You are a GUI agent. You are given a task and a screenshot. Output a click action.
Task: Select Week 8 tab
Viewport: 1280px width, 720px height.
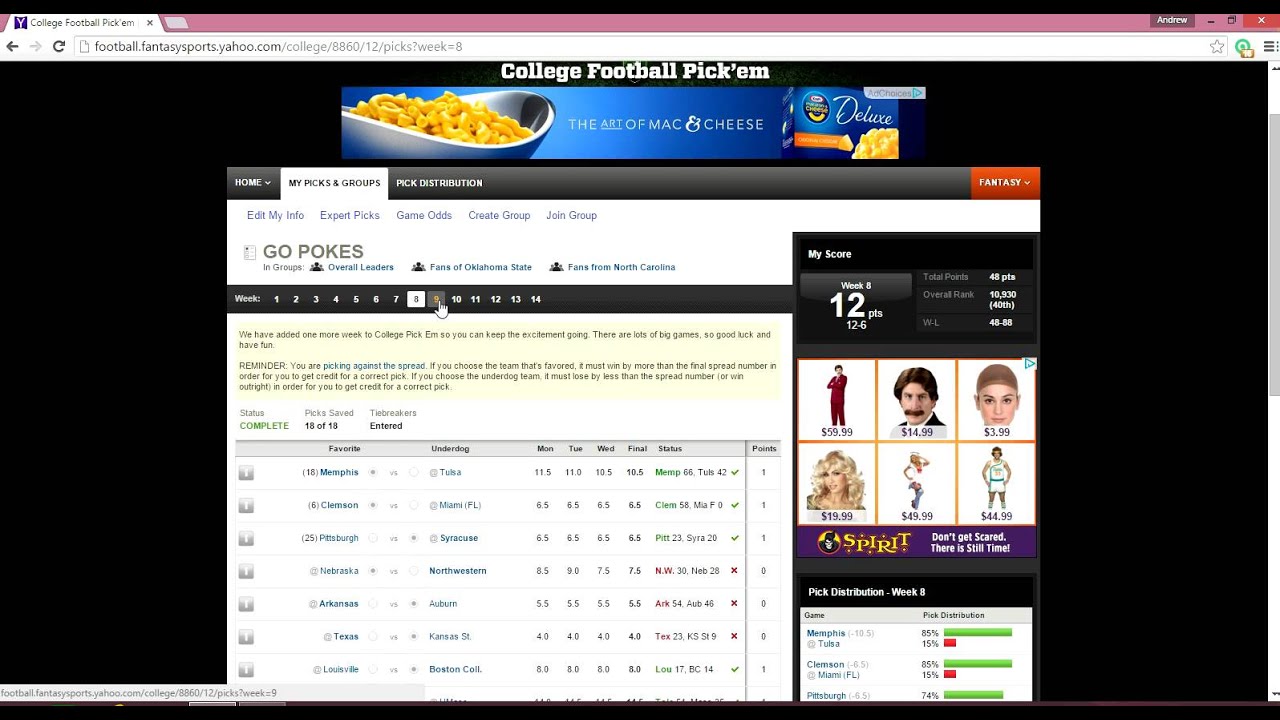pyautogui.click(x=416, y=299)
